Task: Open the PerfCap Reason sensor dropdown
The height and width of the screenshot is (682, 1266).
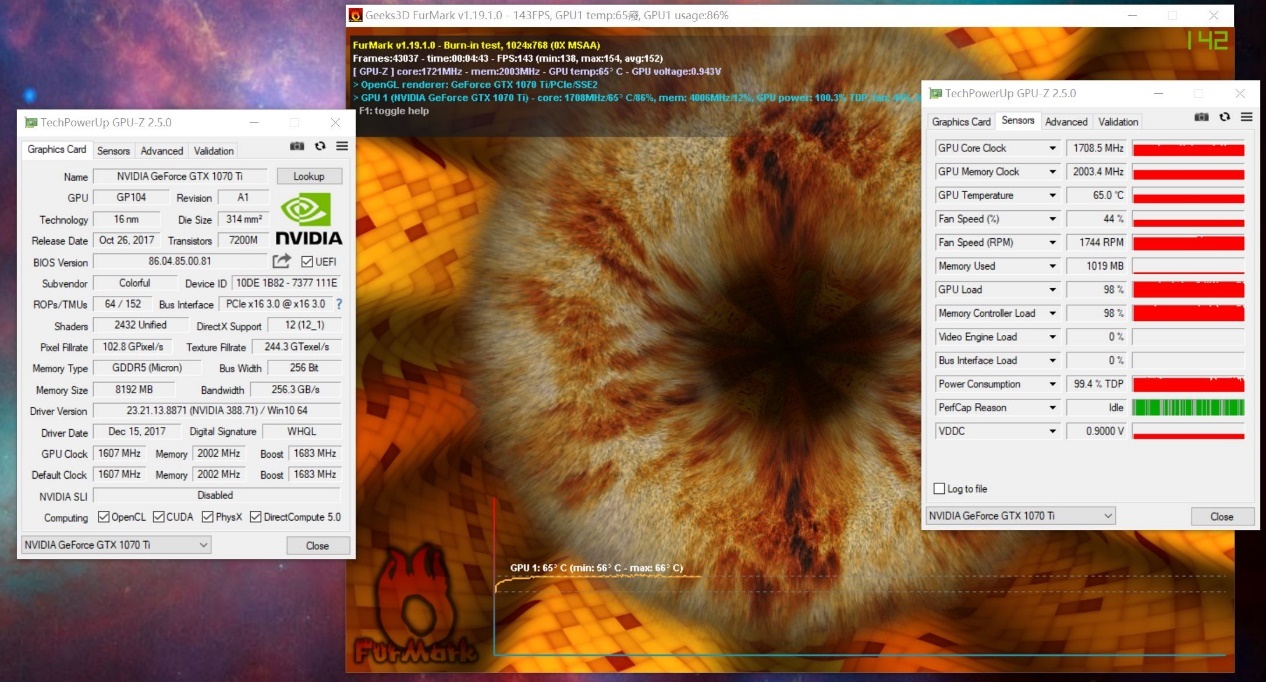Action: click(1052, 407)
